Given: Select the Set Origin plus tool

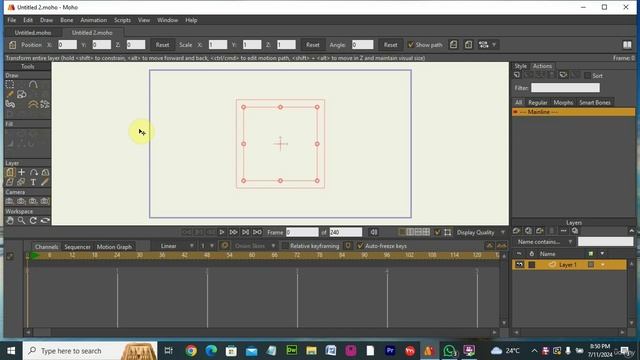Looking at the screenshot, I should 22,172.
